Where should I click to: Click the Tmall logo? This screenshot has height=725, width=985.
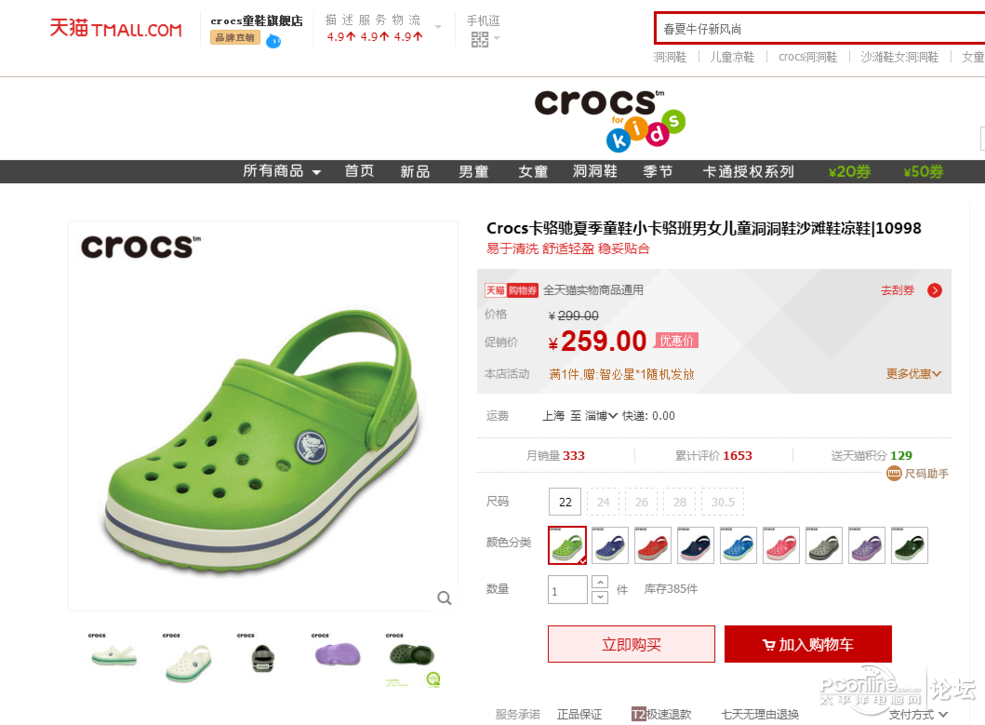pos(116,28)
